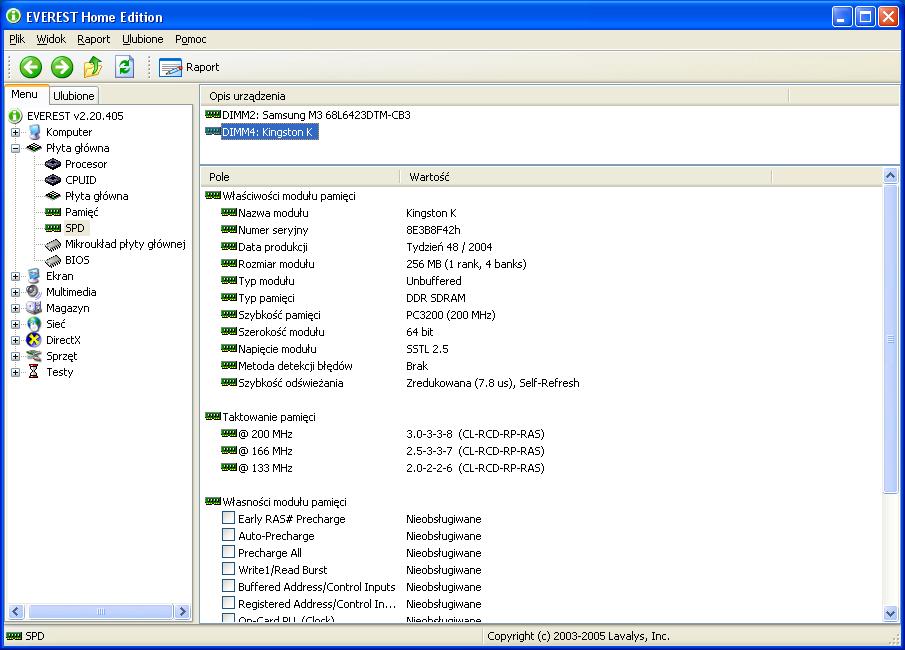Screen dimensions: 905x650
Task: Select DIMM2 Samsung memory module entry
Action: (315, 115)
